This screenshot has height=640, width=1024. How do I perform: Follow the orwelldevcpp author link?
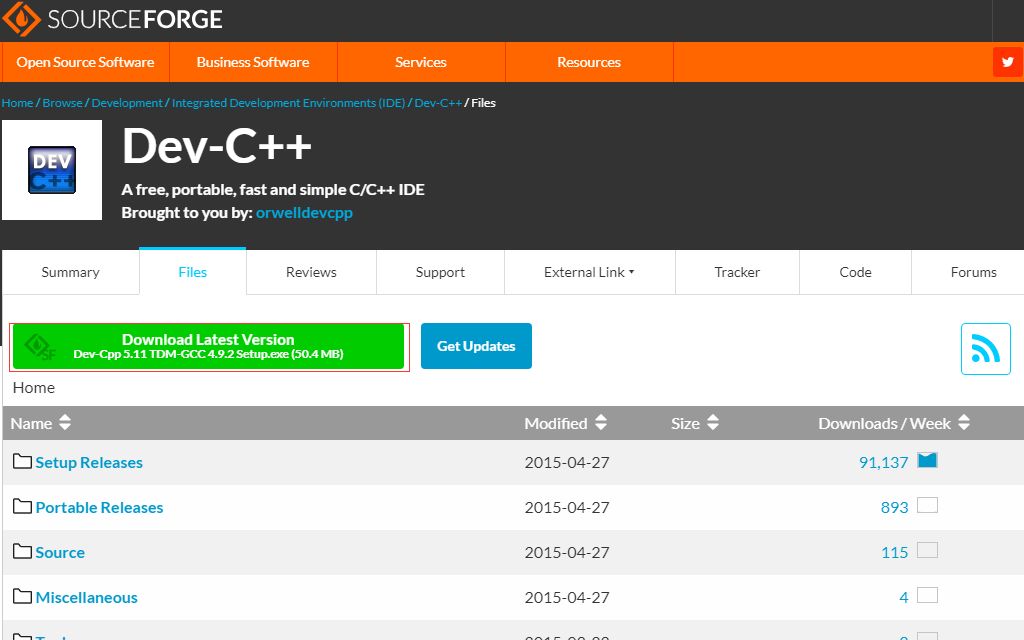[x=304, y=213]
